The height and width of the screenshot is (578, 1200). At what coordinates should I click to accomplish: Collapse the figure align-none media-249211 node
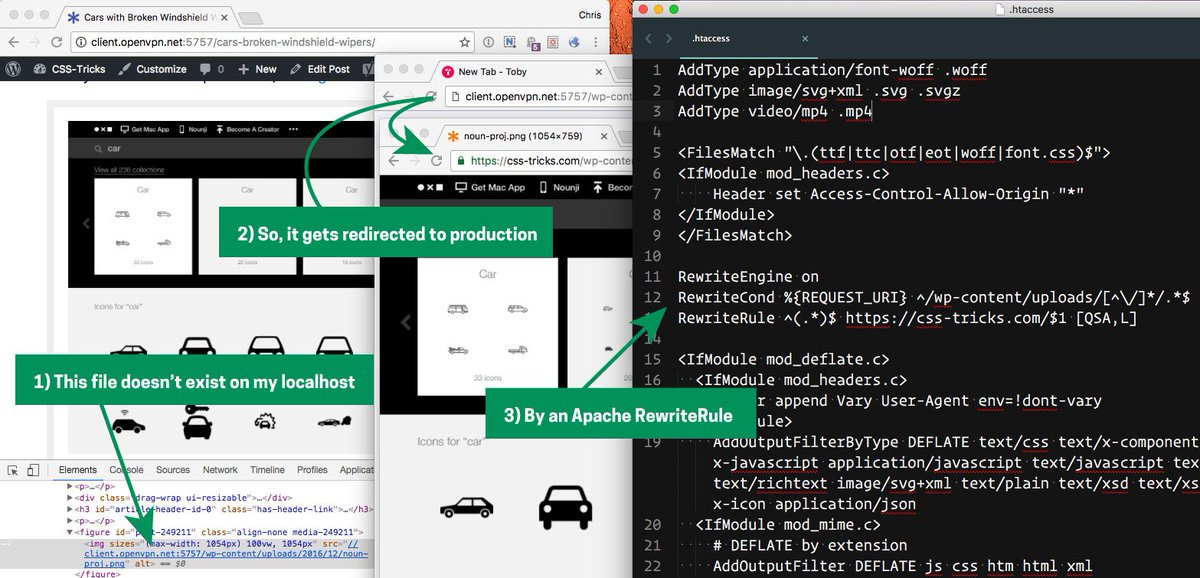[71, 532]
